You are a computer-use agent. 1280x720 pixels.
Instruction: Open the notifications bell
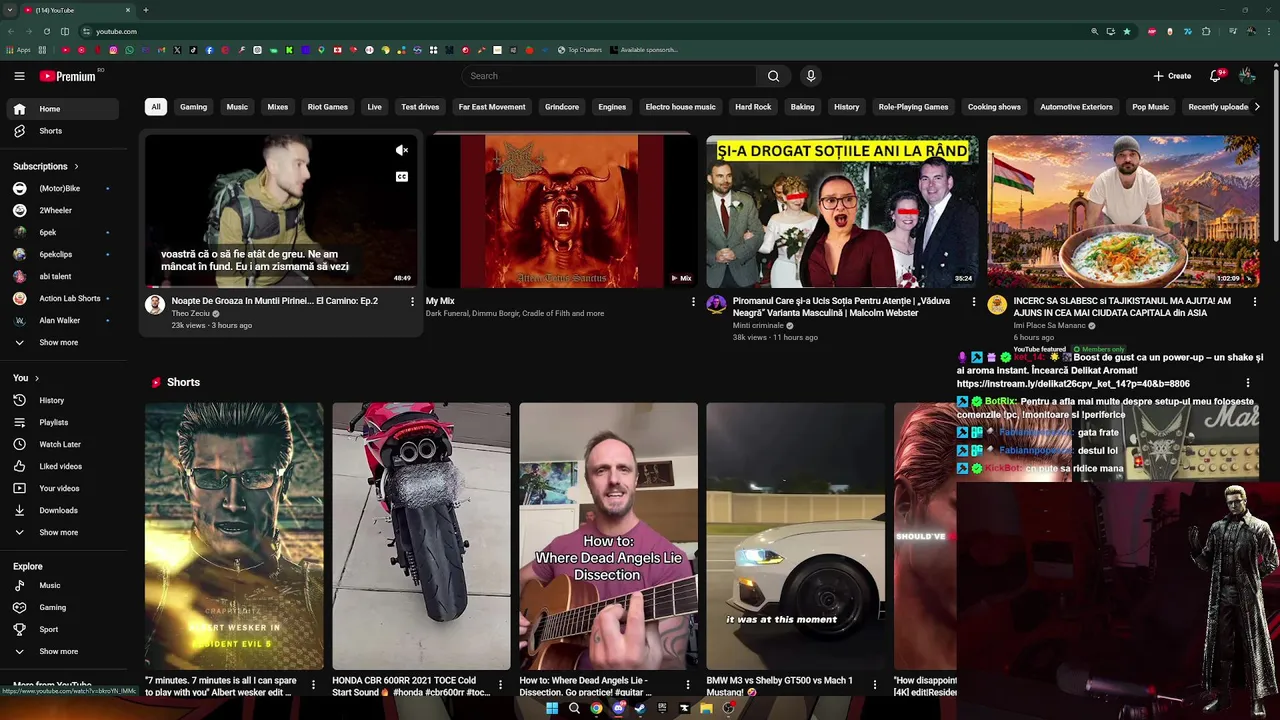click(1215, 76)
